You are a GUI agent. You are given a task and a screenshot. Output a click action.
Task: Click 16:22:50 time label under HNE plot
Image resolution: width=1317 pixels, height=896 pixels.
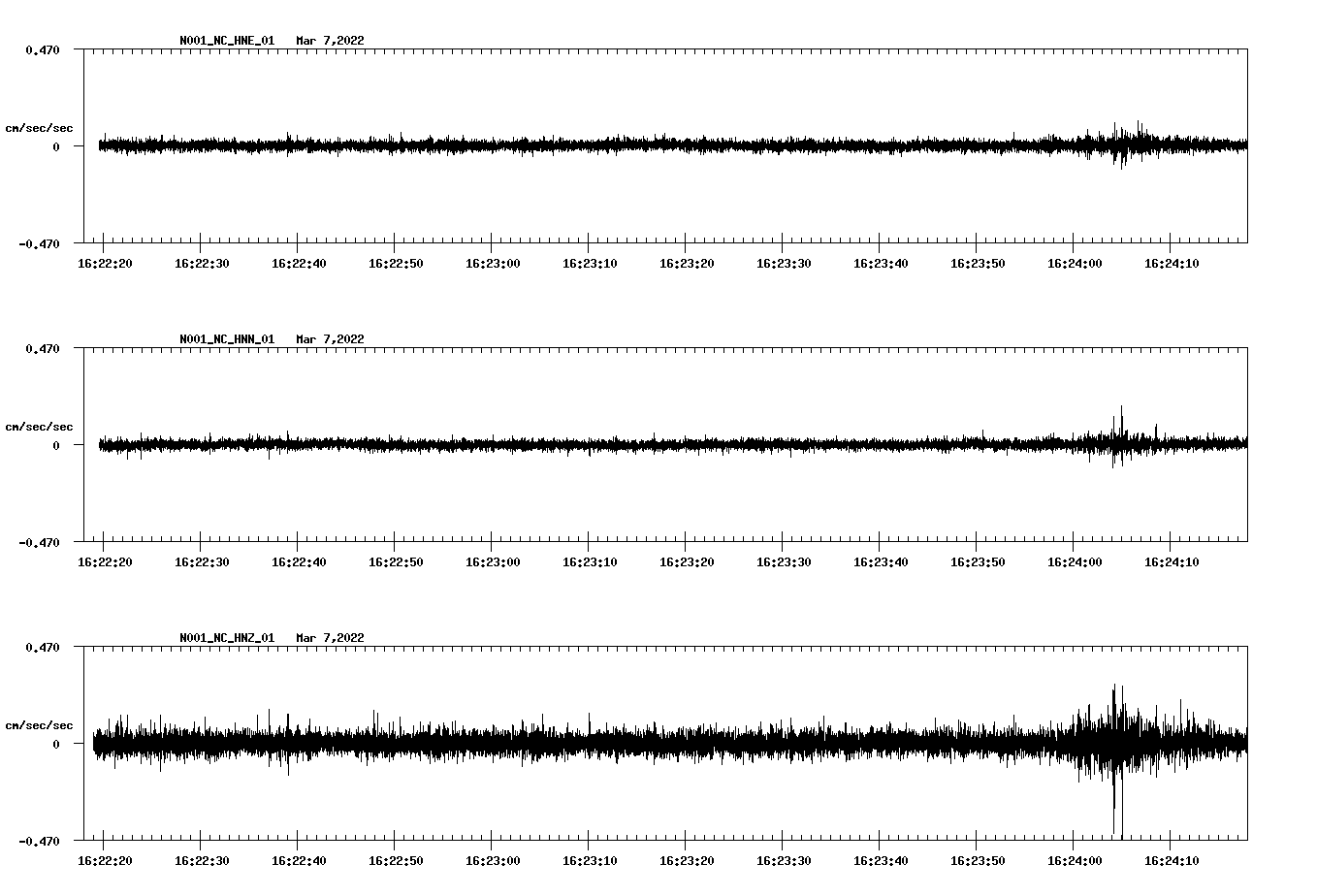coord(396,263)
